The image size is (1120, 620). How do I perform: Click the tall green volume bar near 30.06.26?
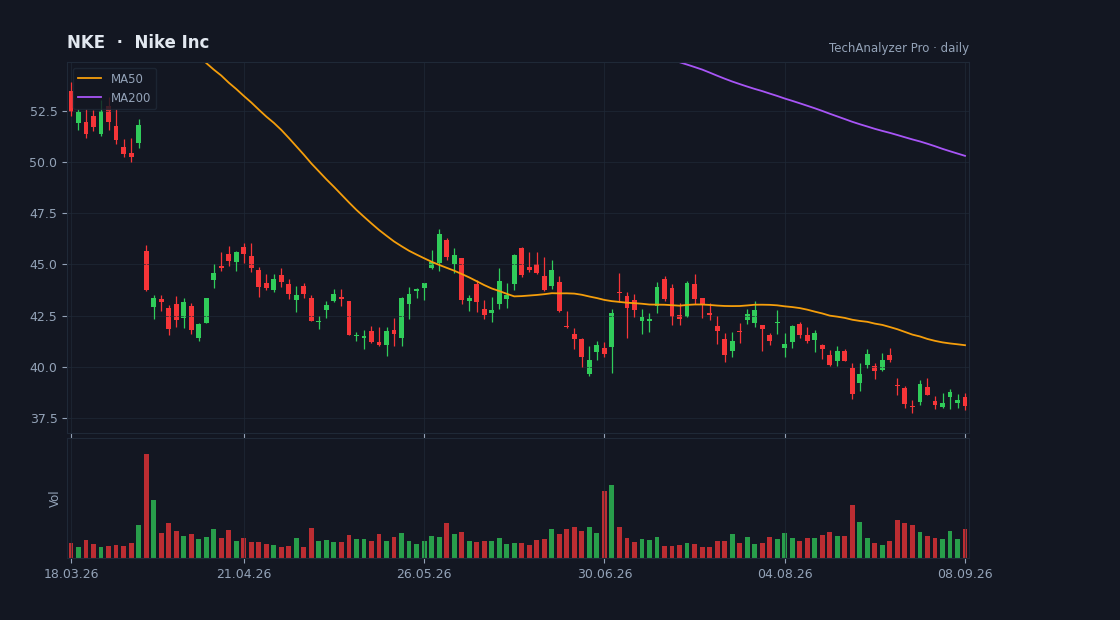click(x=611, y=521)
